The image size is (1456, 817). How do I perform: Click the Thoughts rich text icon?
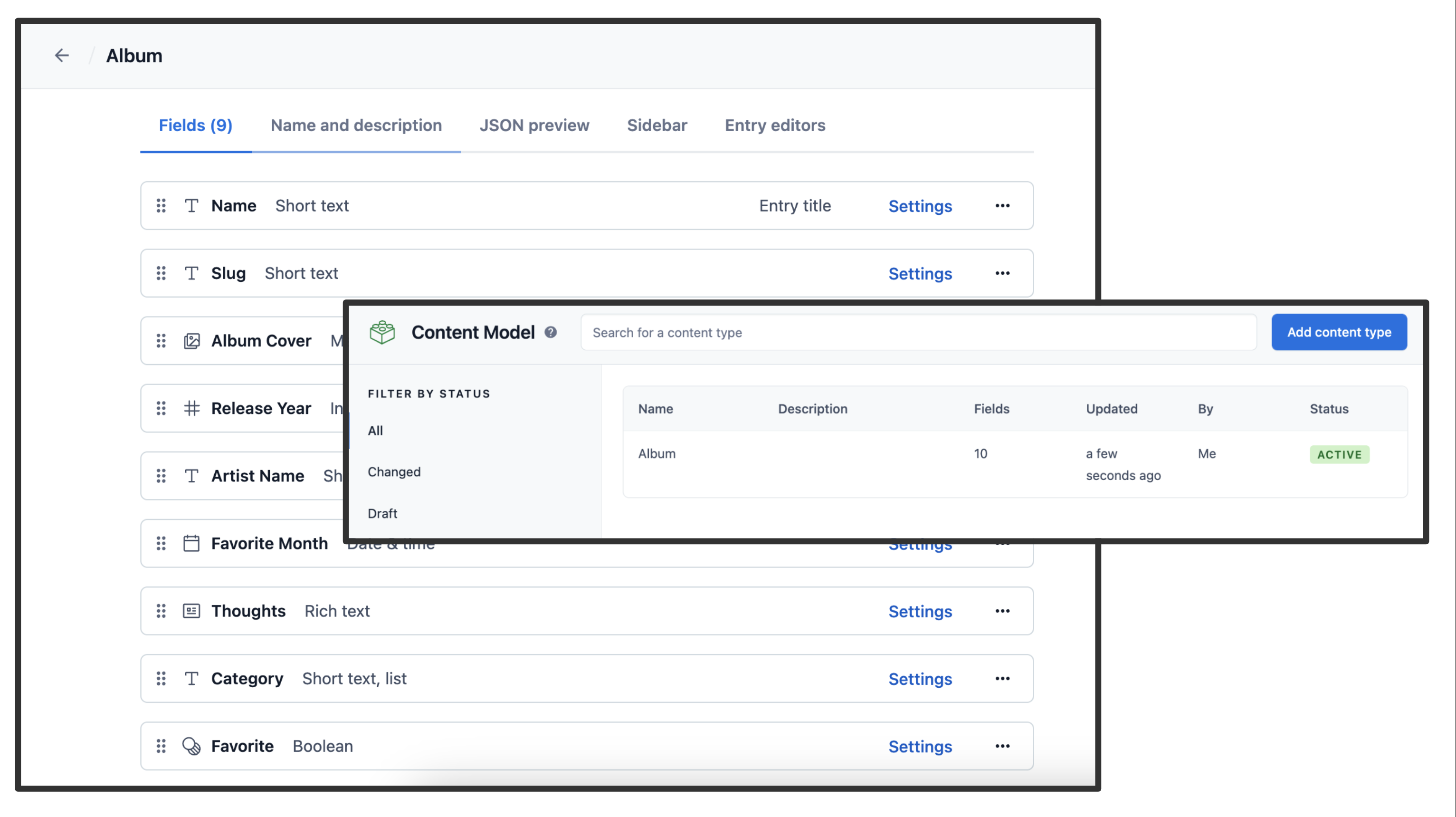(x=190, y=611)
